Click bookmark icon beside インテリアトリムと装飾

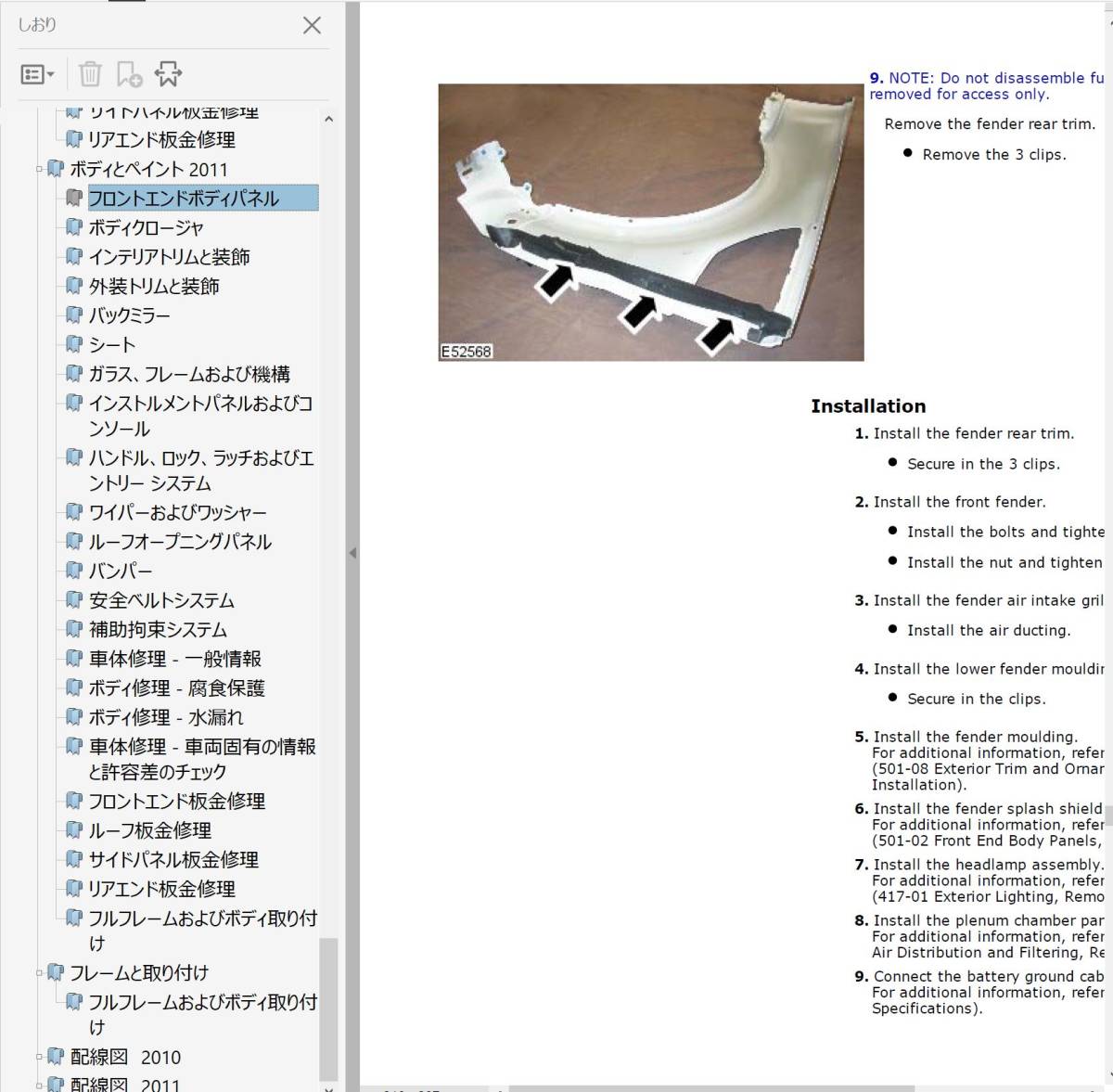click(x=74, y=257)
